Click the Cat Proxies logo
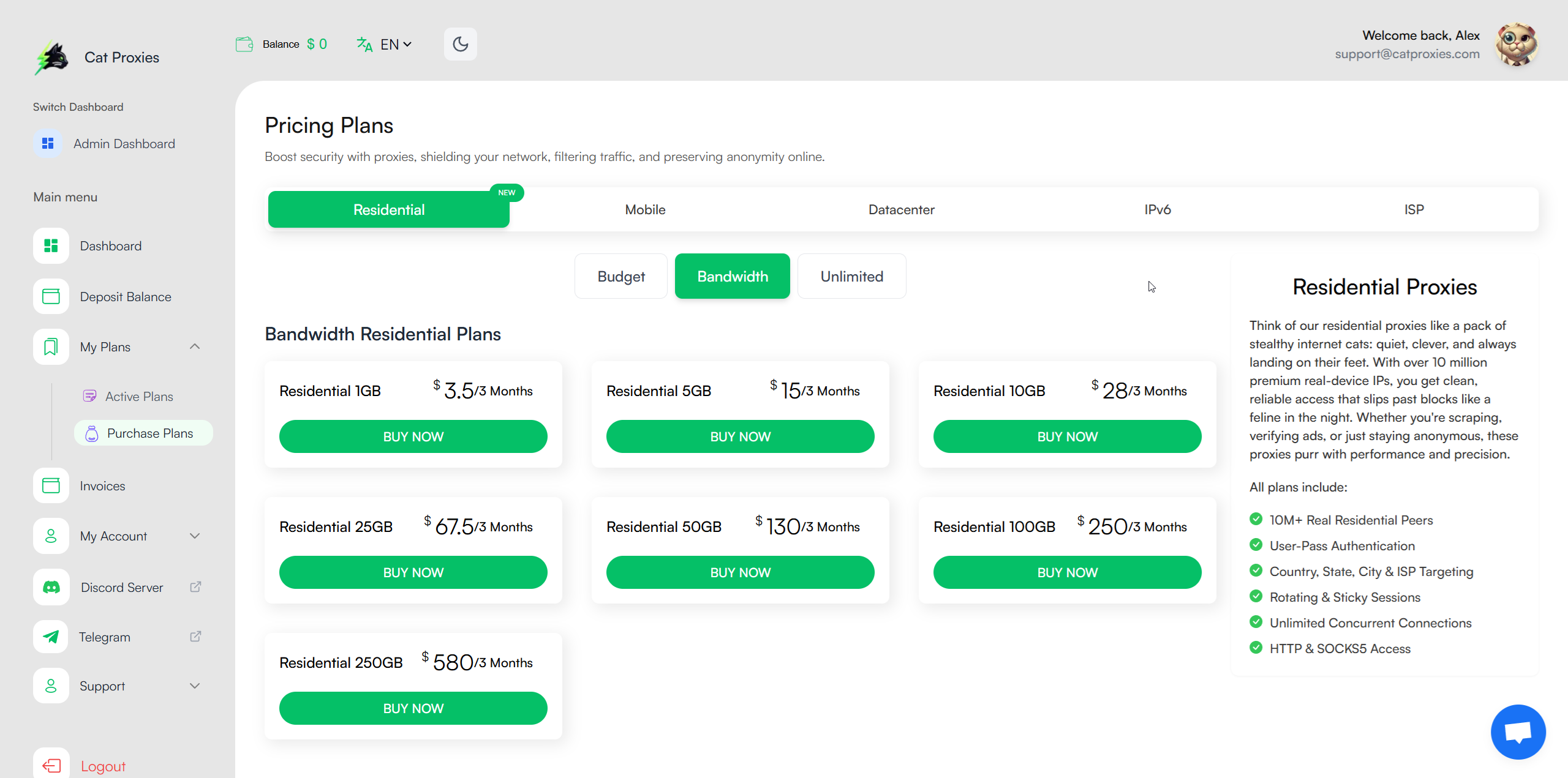The height and width of the screenshot is (778, 1568). coord(51,58)
